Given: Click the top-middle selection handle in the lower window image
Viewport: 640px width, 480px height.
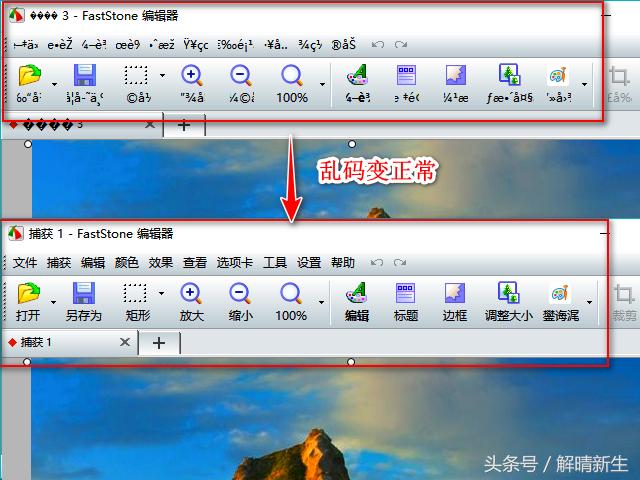Looking at the screenshot, I should pyautogui.click(x=351, y=362).
